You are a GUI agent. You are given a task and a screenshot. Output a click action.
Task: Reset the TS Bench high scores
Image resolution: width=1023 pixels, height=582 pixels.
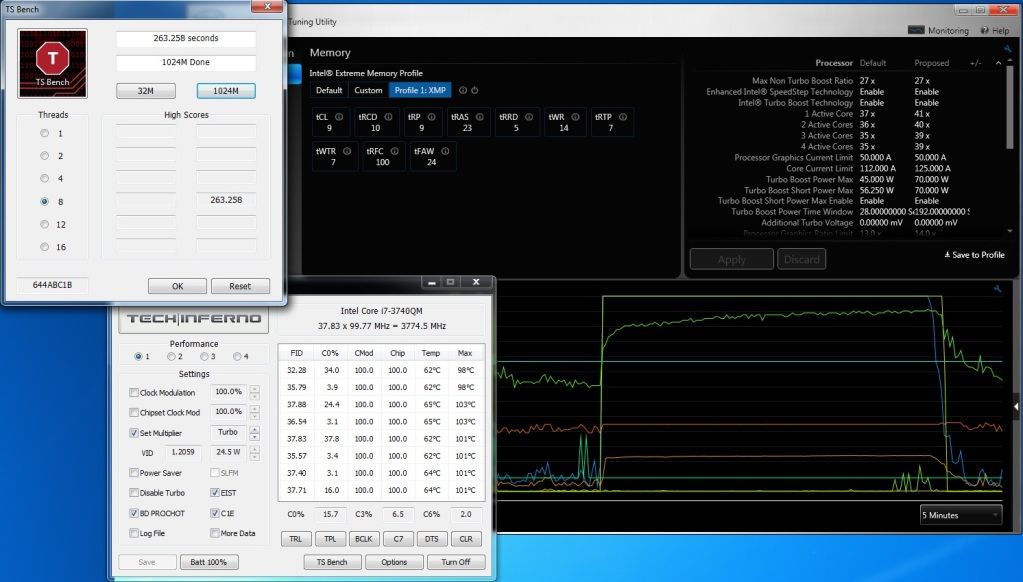pos(240,286)
